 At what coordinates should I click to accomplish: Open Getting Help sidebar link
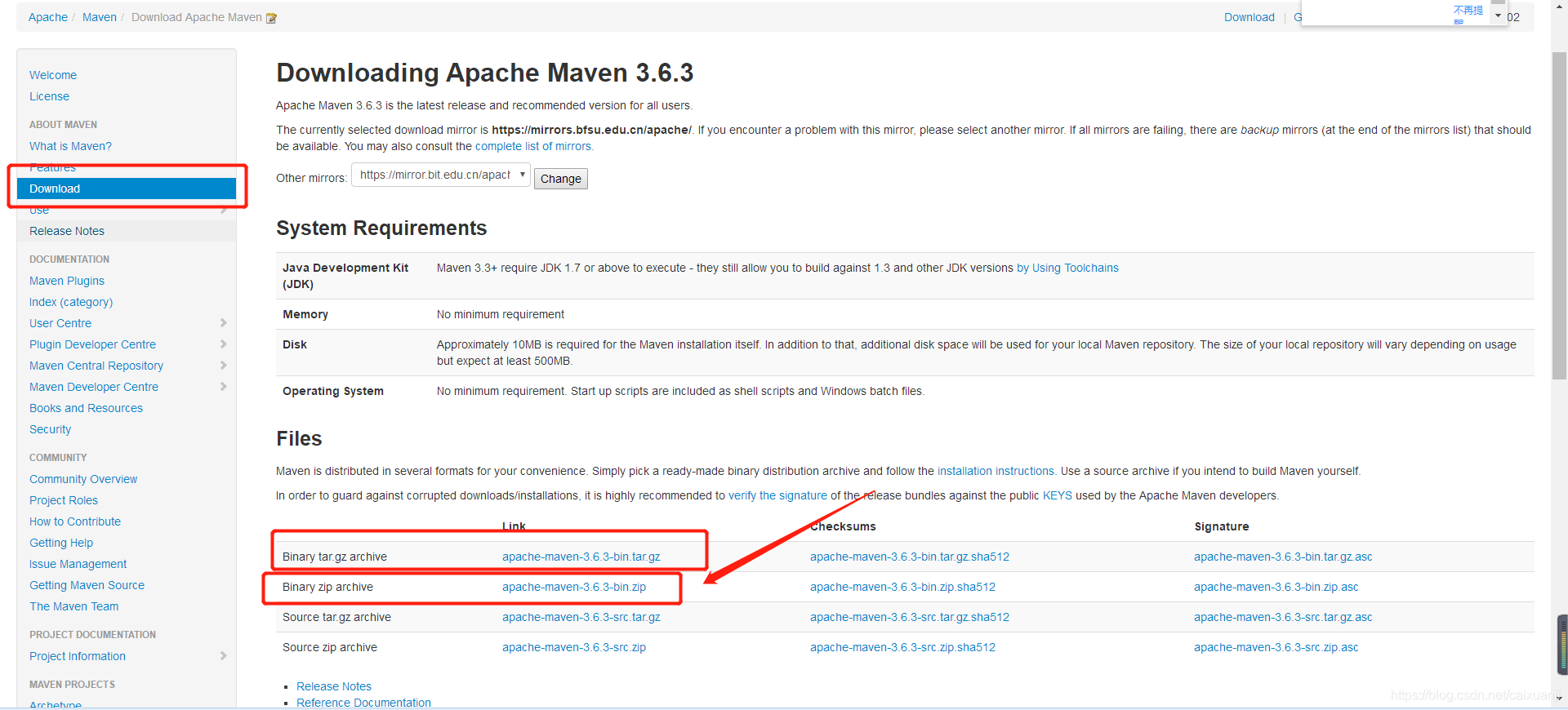tap(61, 543)
